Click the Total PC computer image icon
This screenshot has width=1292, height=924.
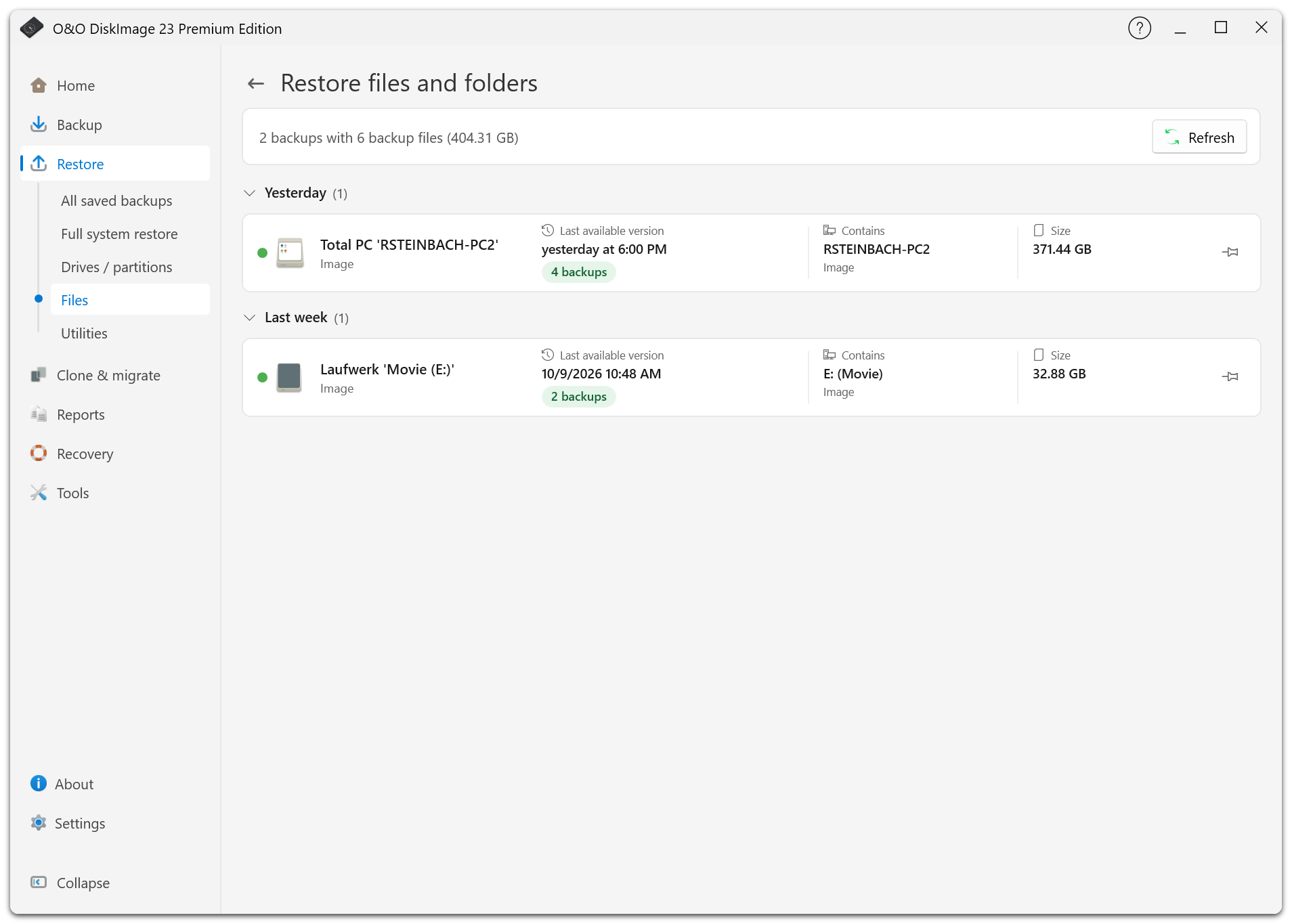click(x=290, y=253)
